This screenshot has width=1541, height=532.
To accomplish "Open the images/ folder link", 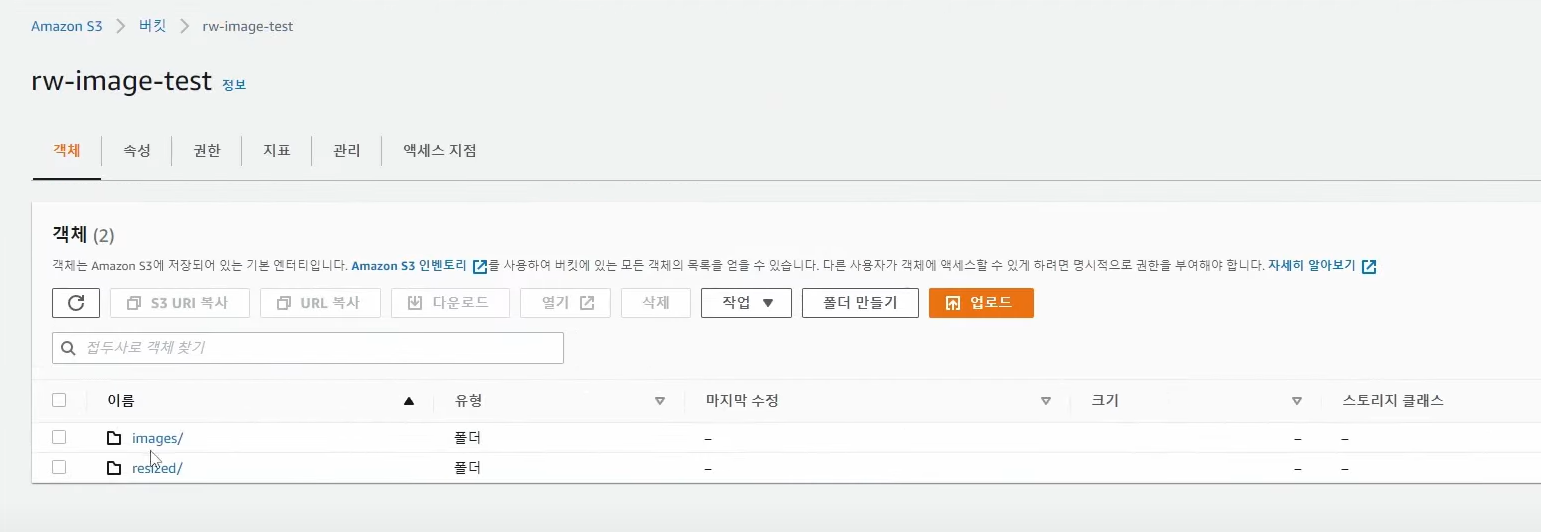I will [x=158, y=438].
